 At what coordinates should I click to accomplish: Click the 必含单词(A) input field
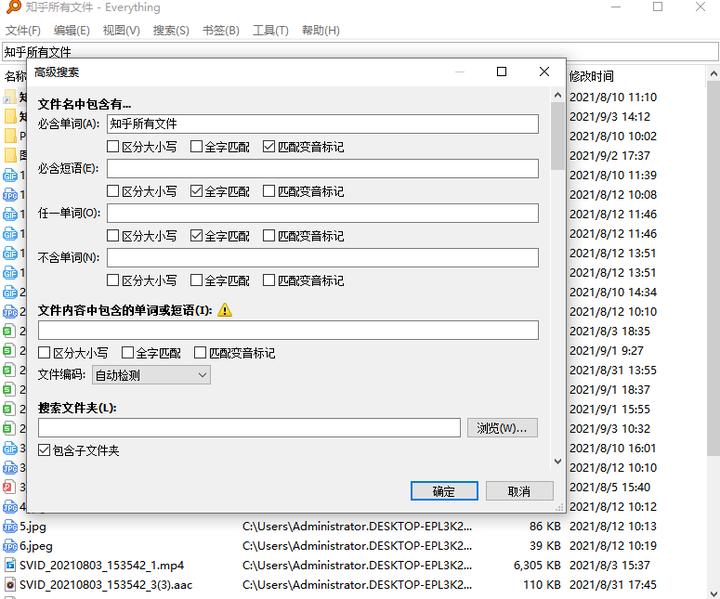323,124
